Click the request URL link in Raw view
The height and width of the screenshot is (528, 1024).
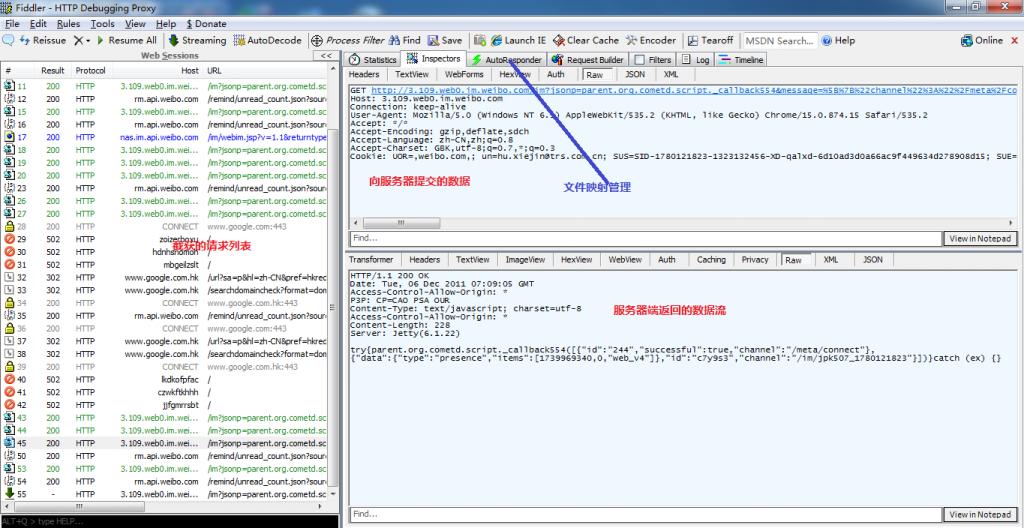pyautogui.click(x=694, y=90)
